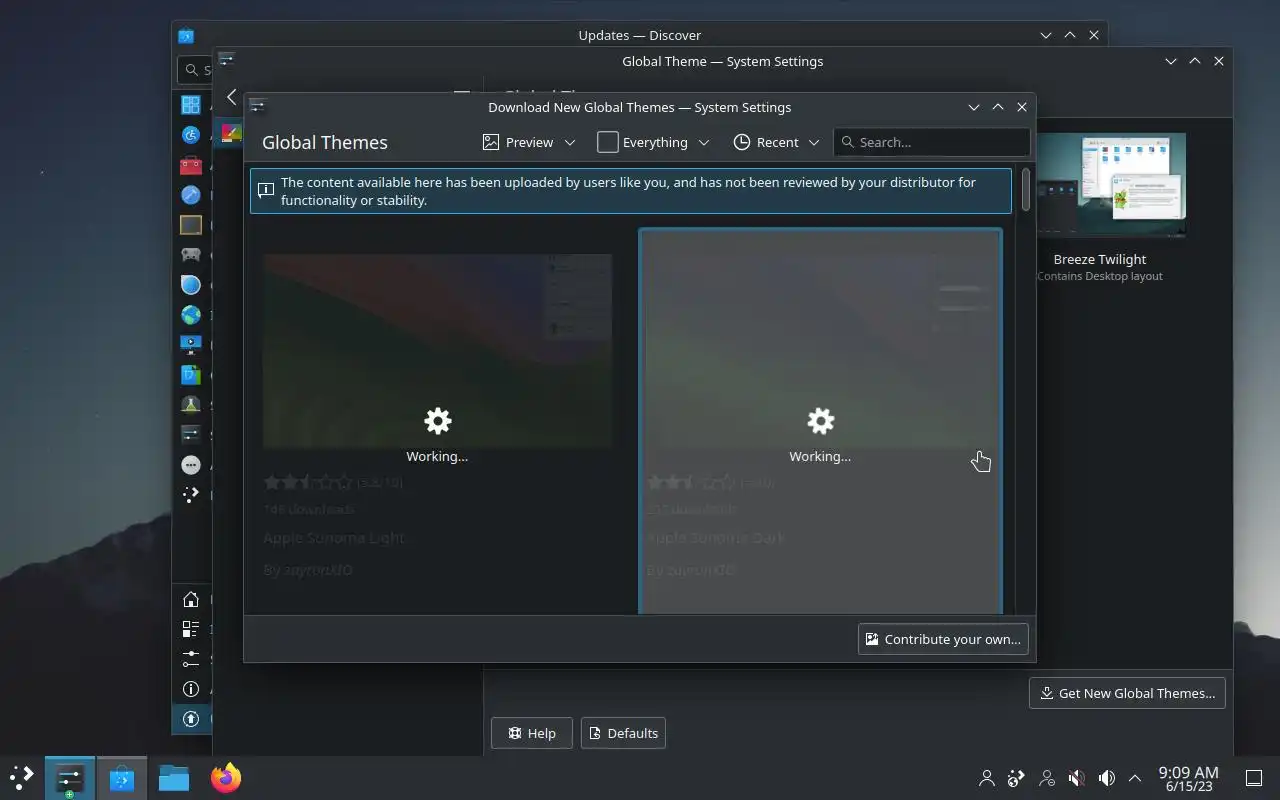
Task: Open the Graphics category in Discover sidebar
Action: (x=191, y=284)
